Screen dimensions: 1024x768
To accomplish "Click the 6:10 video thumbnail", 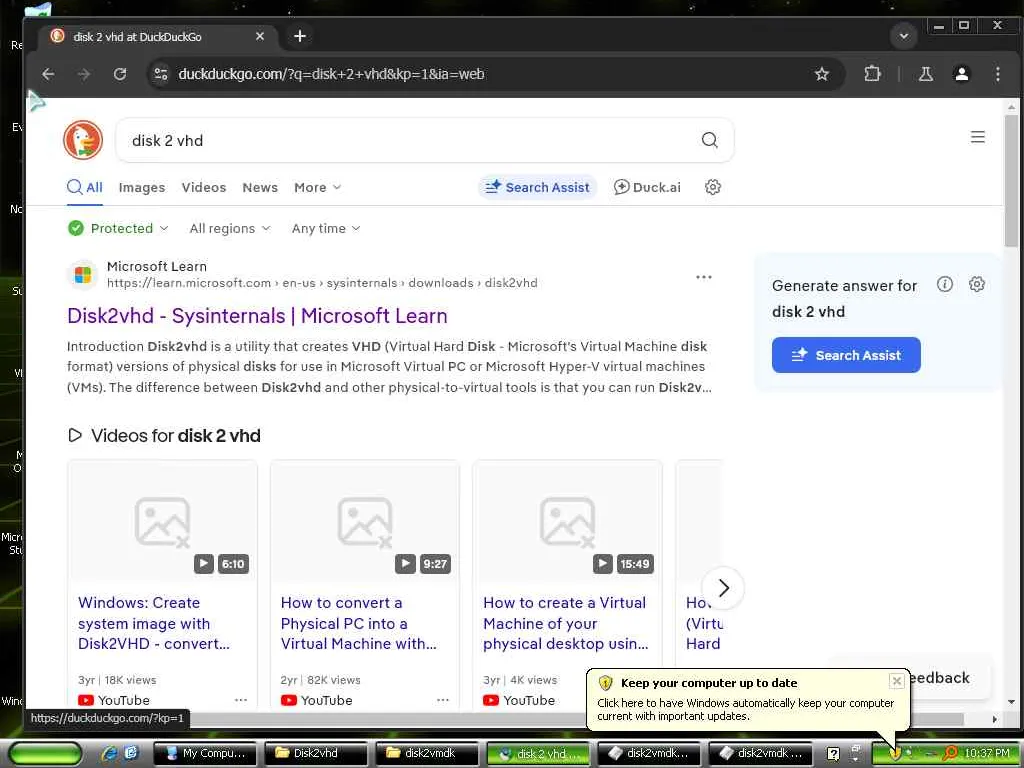I will click(x=163, y=521).
